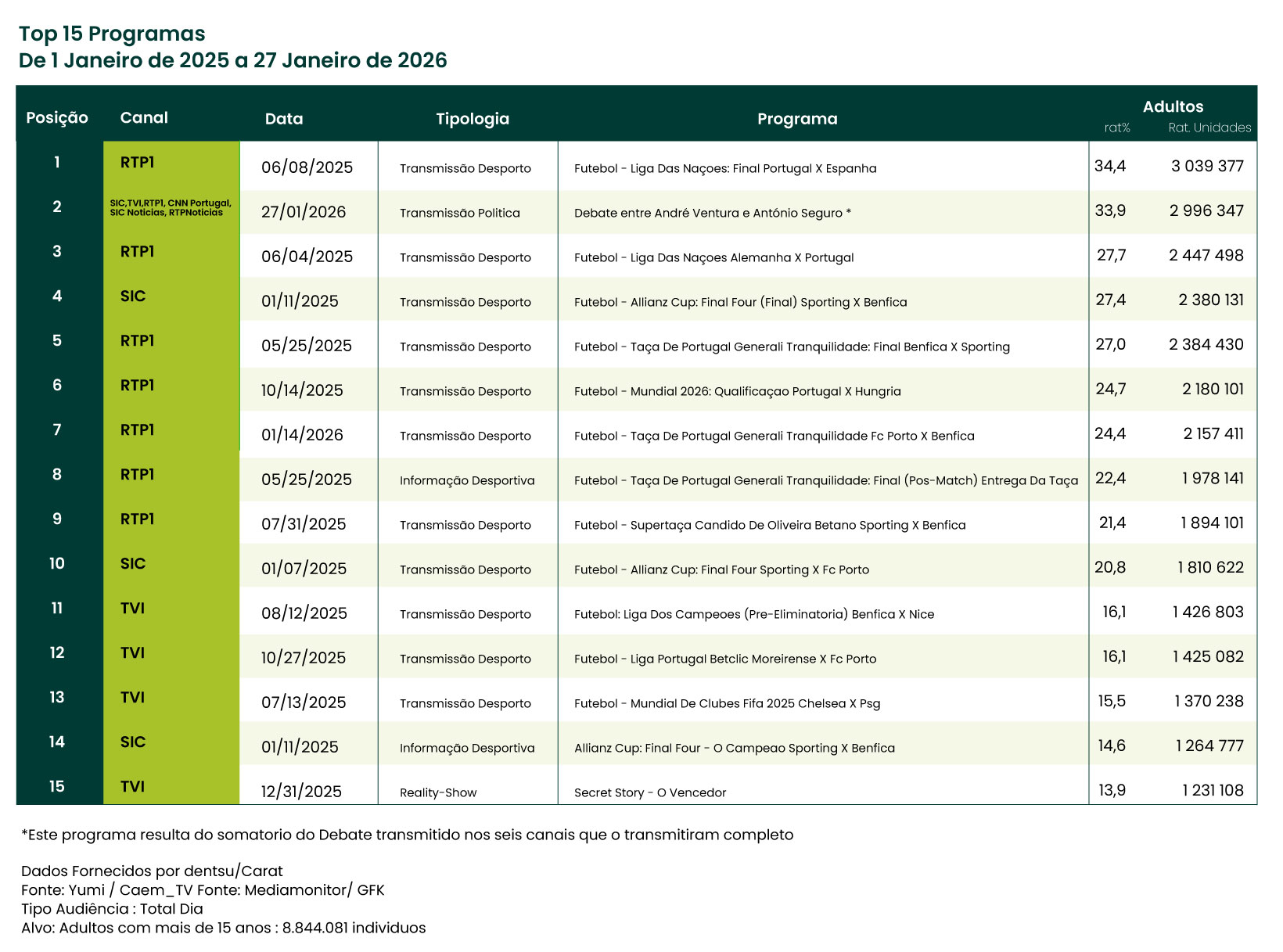Image resolution: width=1283 pixels, height=952 pixels.
Task: Select the Programa column header
Action: click(797, 119)
